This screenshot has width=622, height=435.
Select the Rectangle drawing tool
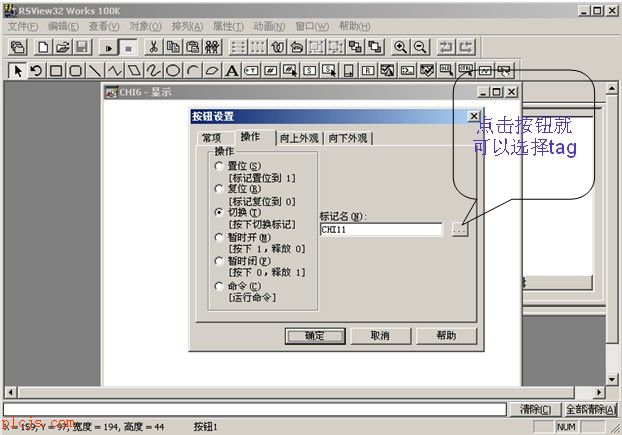[56, 71]
